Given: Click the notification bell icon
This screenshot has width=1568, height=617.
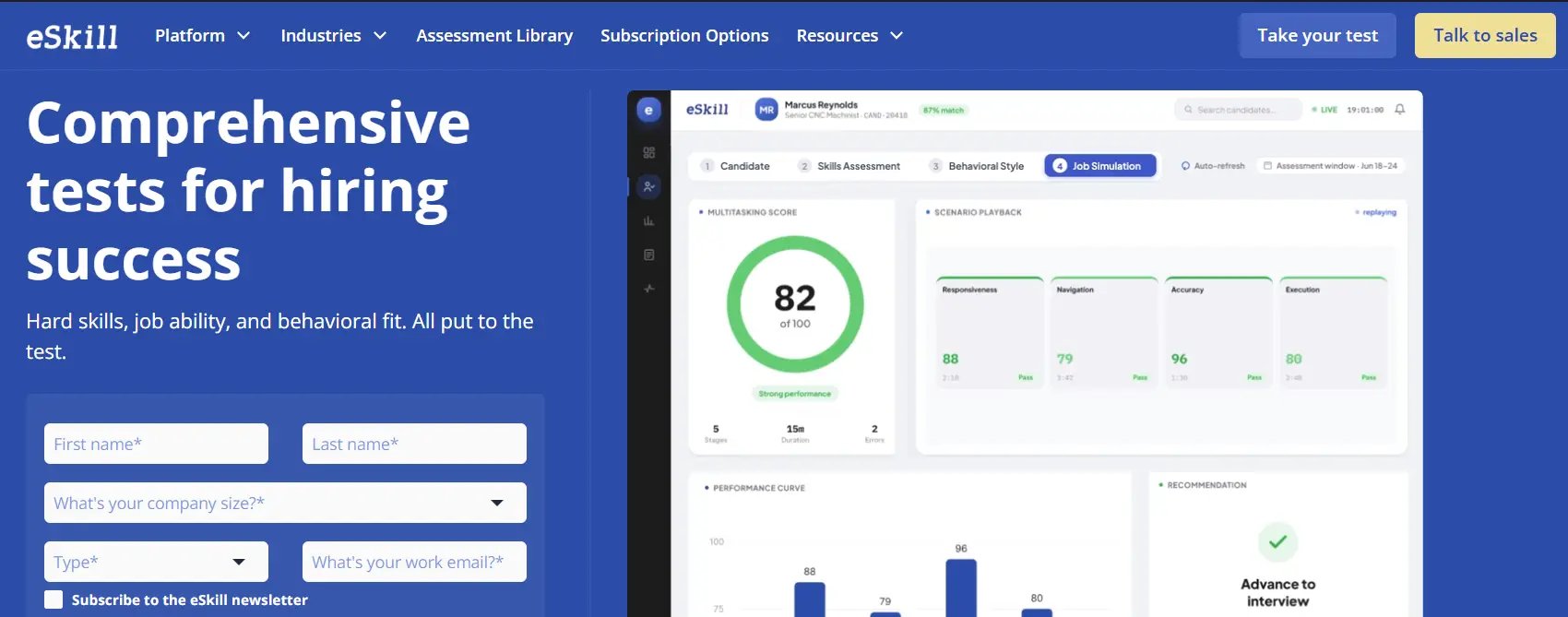Looking at the screenshot, I should (x=1399, y=110).
